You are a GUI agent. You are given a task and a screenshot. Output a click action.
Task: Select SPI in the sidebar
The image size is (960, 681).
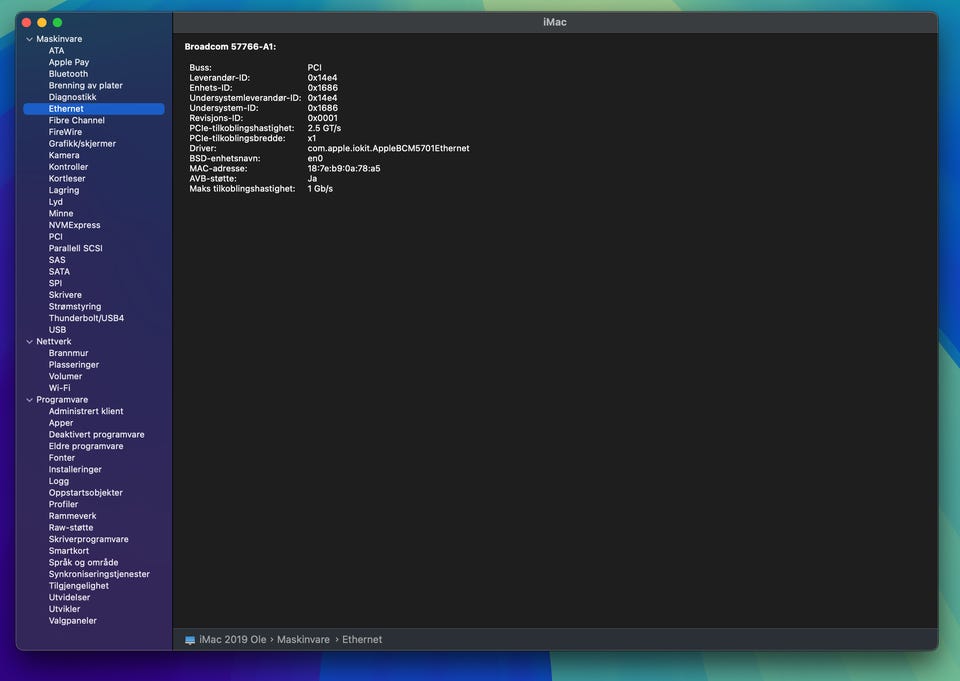click(55, 284)
